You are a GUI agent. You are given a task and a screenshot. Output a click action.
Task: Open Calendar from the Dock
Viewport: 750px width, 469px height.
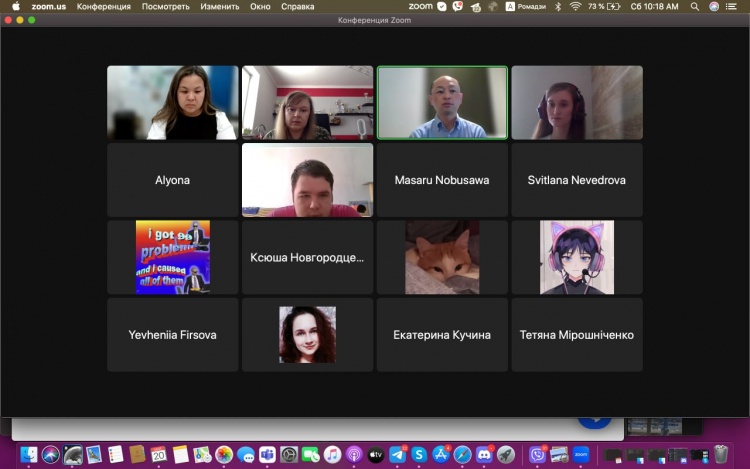tap(159, 455)
